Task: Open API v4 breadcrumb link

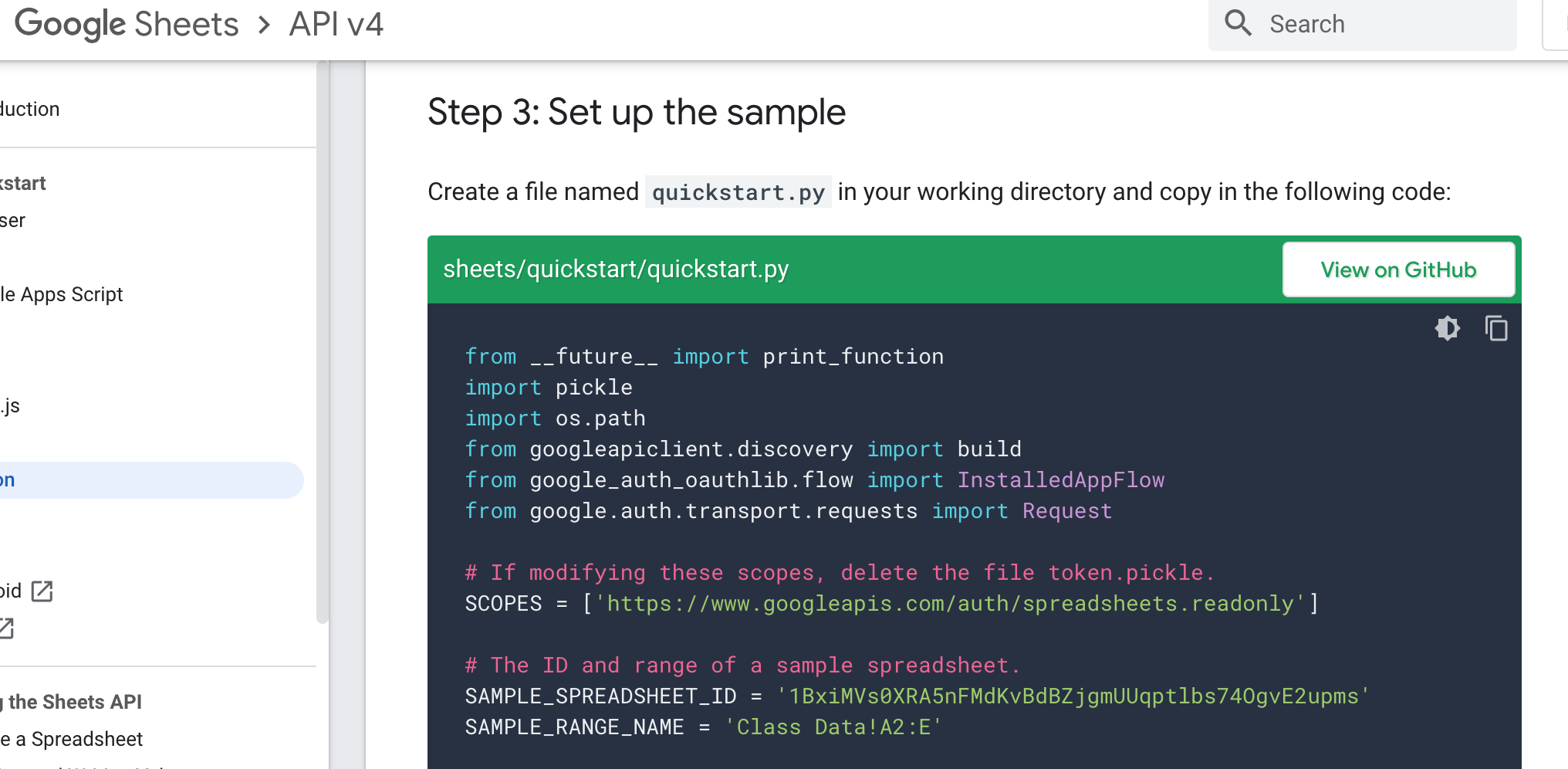Action: 336,24
